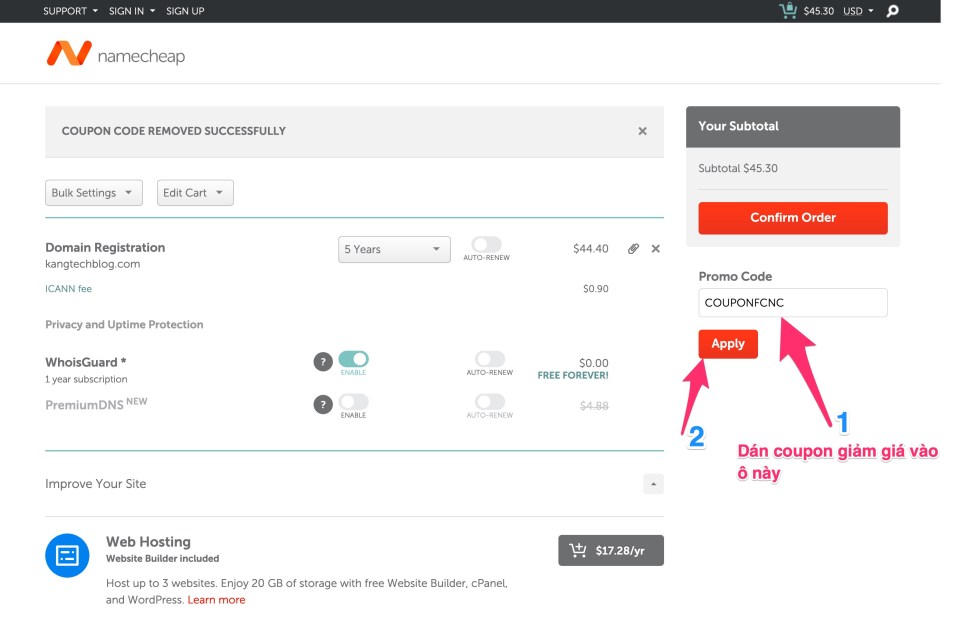Open the 5 Years duration dropdown
This screenshot has width=960, height=618.
click(x=394, y=249)
